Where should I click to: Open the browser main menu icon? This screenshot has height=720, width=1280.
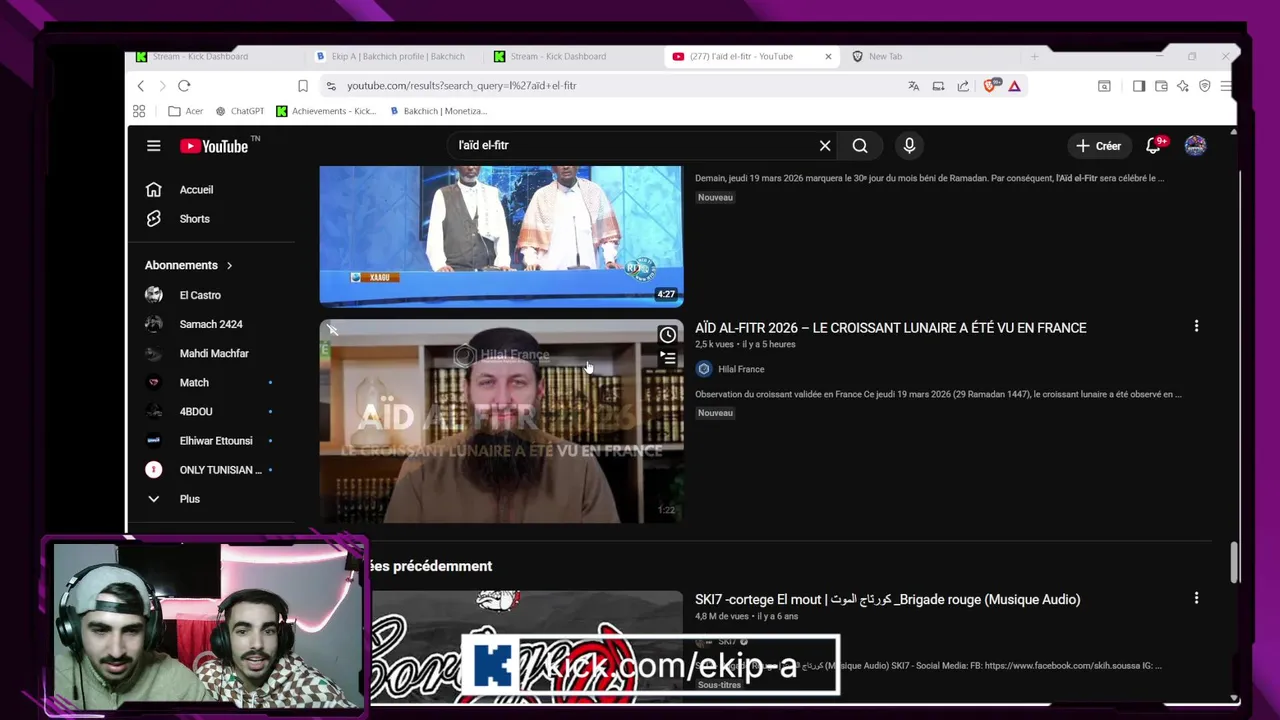pyautogui.click(x=1226, y=86)
